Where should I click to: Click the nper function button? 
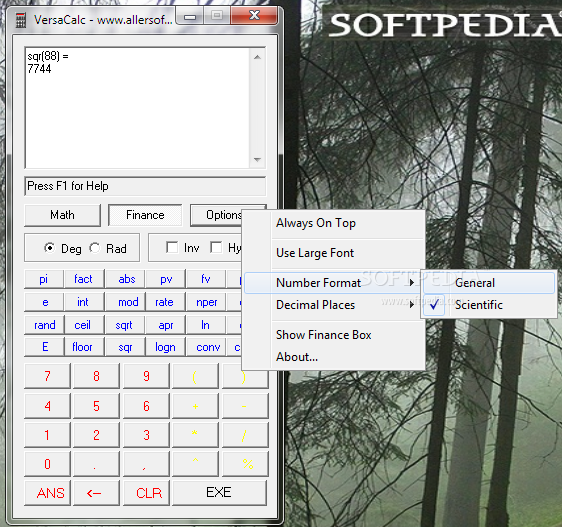pyautogui.click(x=207, y=302)
